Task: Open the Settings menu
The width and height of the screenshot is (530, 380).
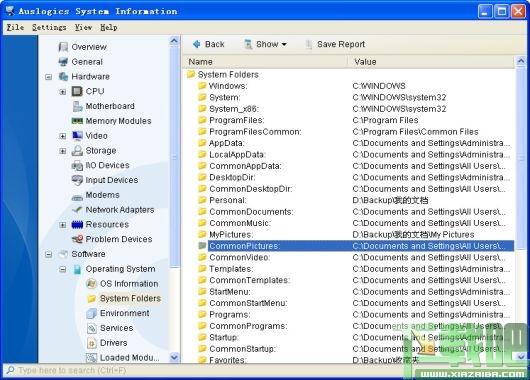Action: coord(49,27)
